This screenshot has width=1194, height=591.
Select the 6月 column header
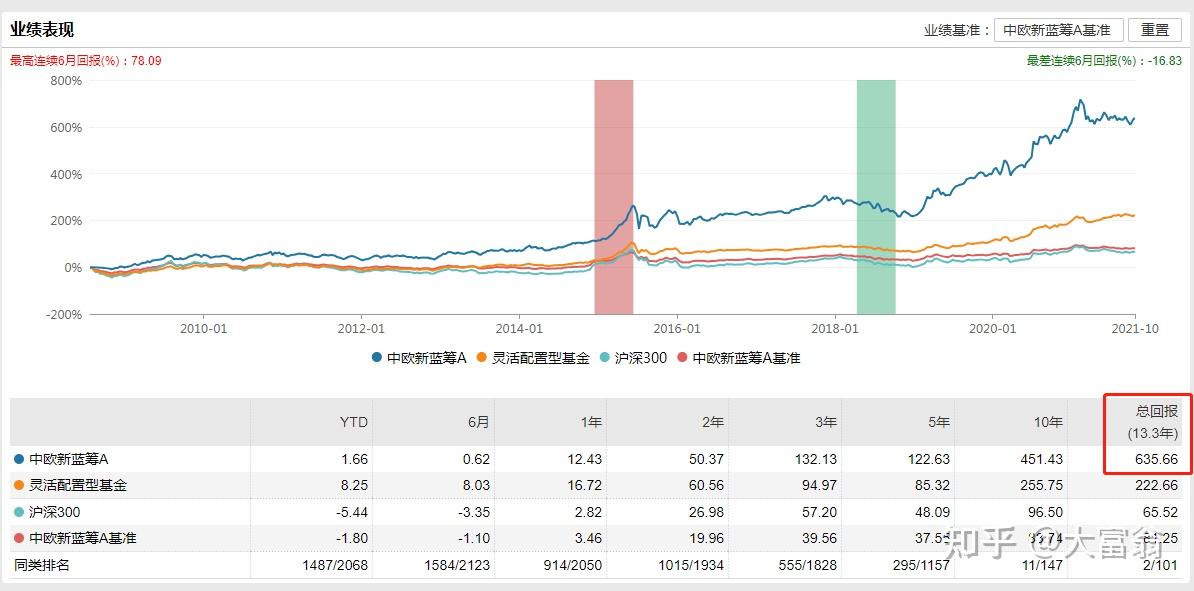point(479,422)
